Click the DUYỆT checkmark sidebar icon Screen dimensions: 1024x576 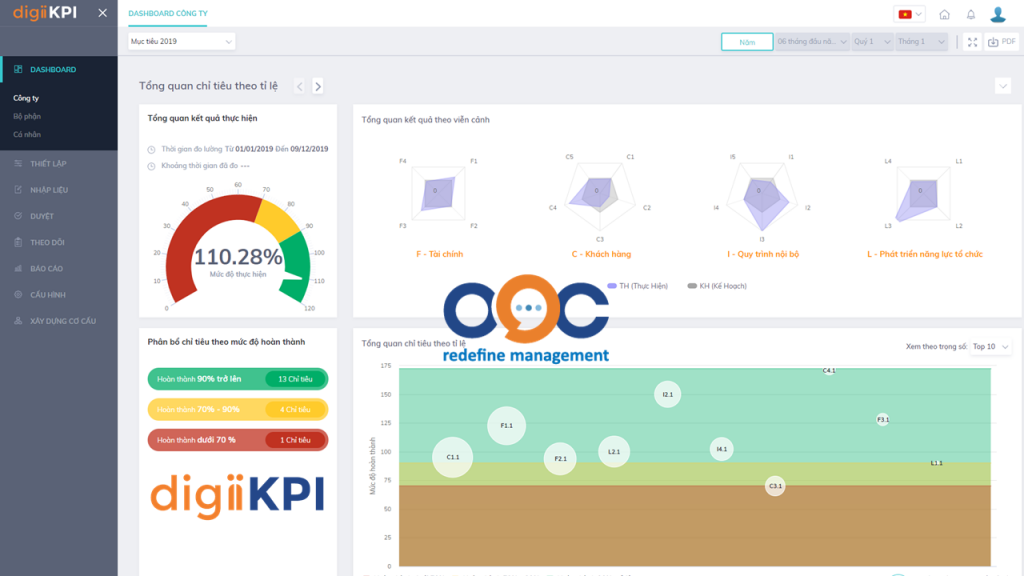tap(18, 216)
